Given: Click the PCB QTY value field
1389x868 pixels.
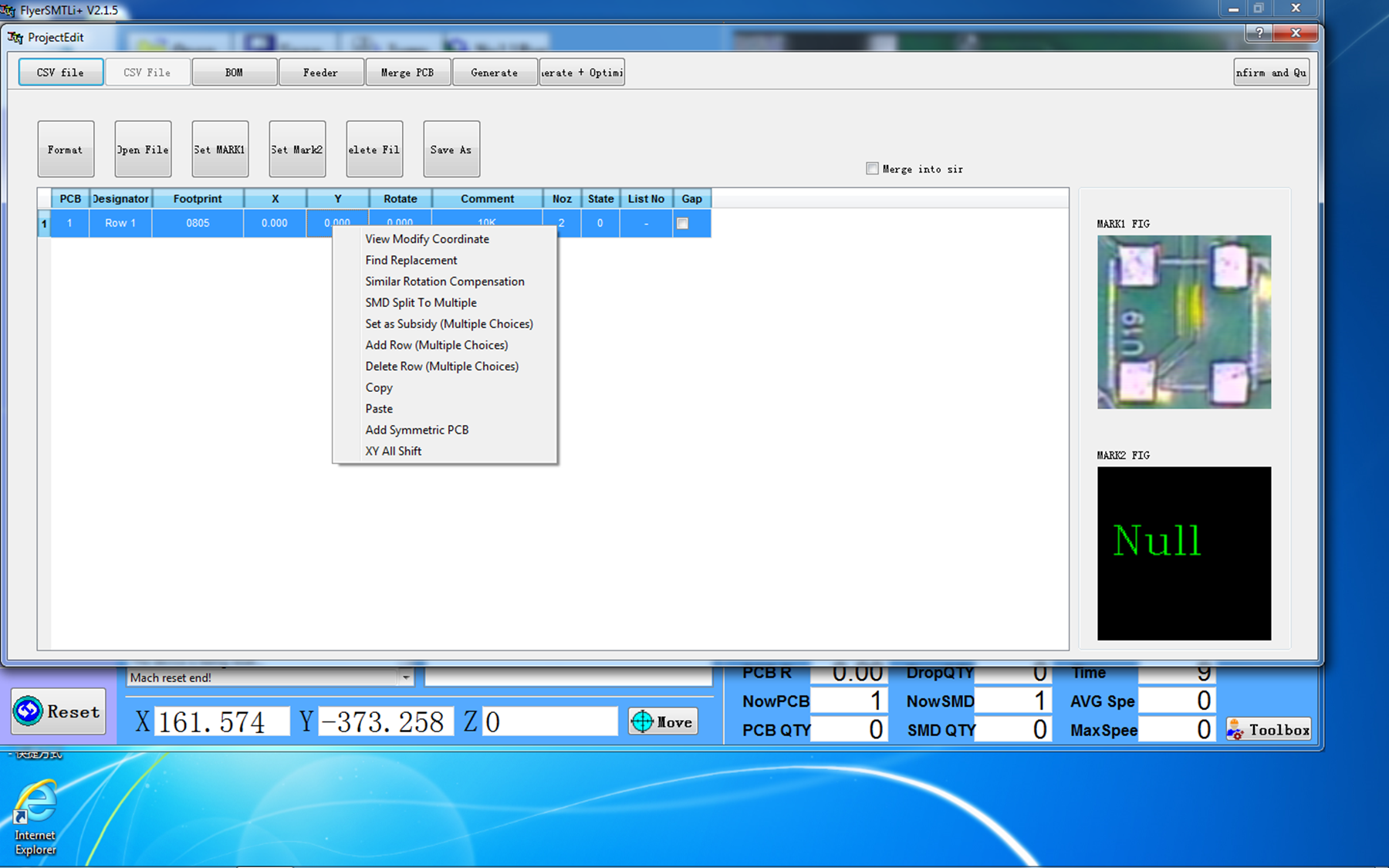Looking at the screenshot, I should coord(849,729).
